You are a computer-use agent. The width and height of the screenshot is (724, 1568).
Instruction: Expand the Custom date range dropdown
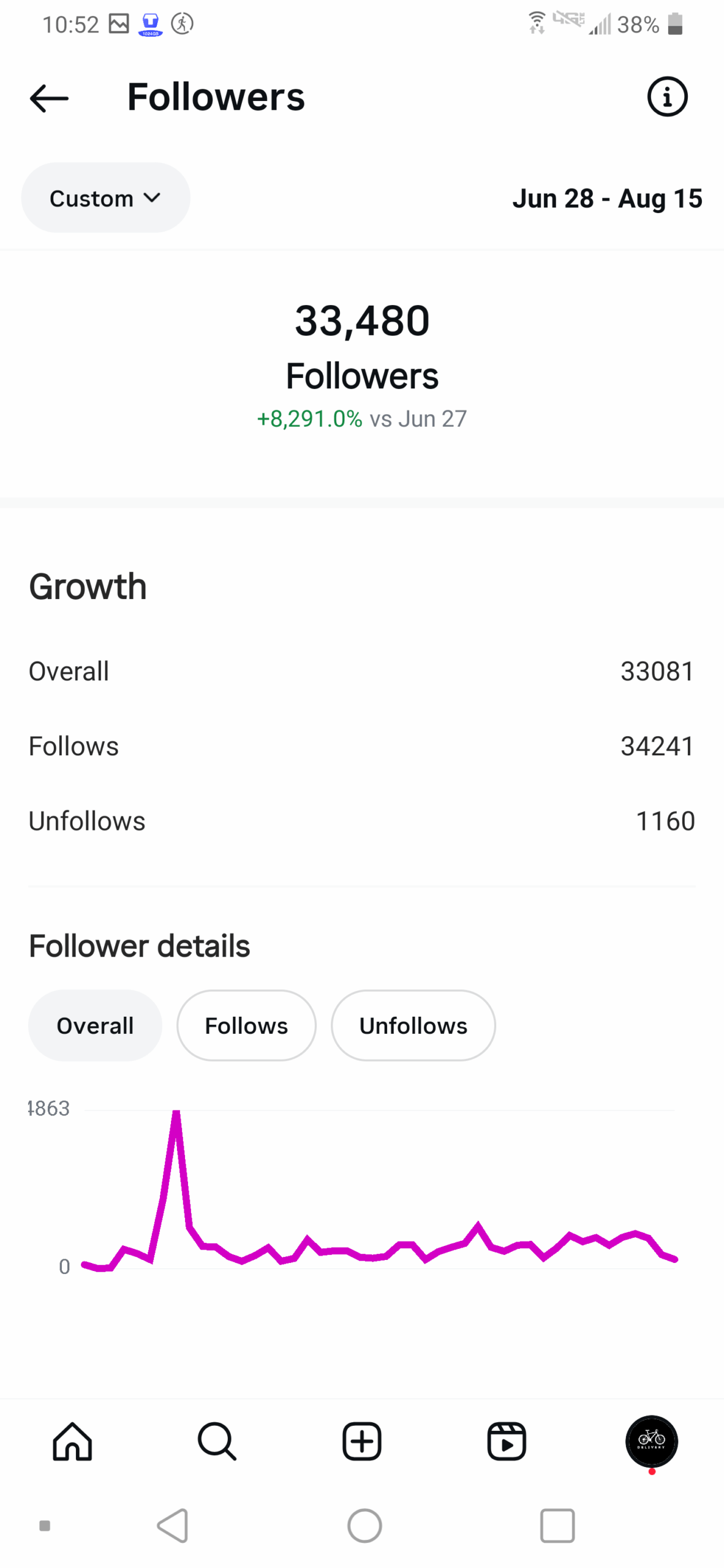pos(105,198)
